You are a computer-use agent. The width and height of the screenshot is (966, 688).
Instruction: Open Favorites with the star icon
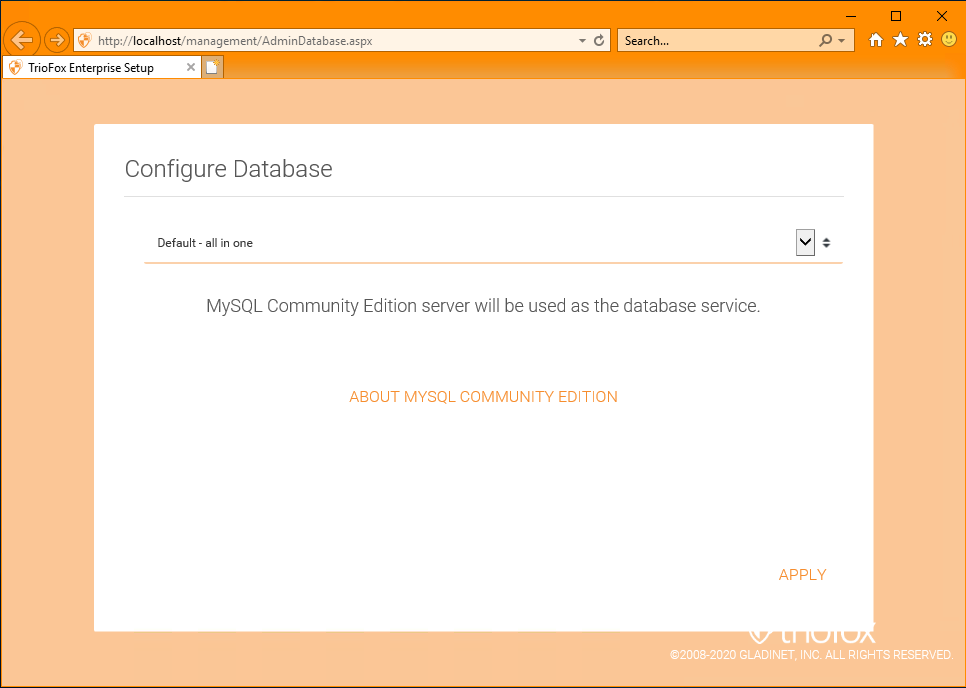(900, 40)
